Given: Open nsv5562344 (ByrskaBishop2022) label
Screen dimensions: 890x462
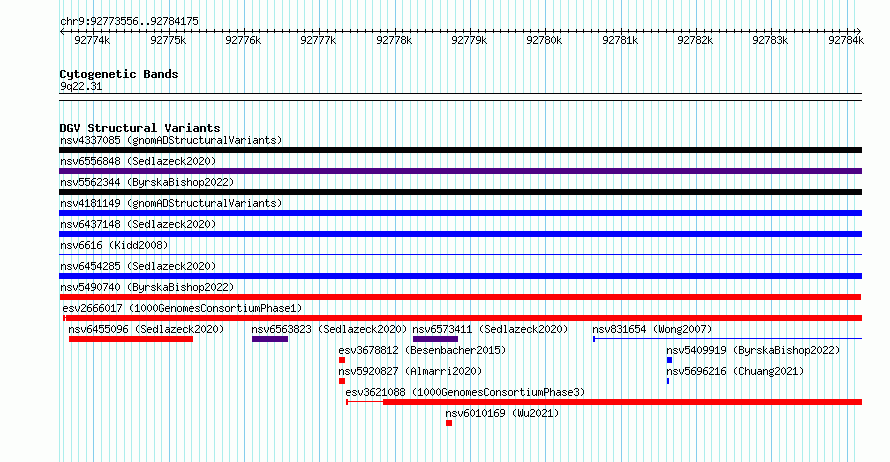Looking at the screenshot, I should coord(147,182).
